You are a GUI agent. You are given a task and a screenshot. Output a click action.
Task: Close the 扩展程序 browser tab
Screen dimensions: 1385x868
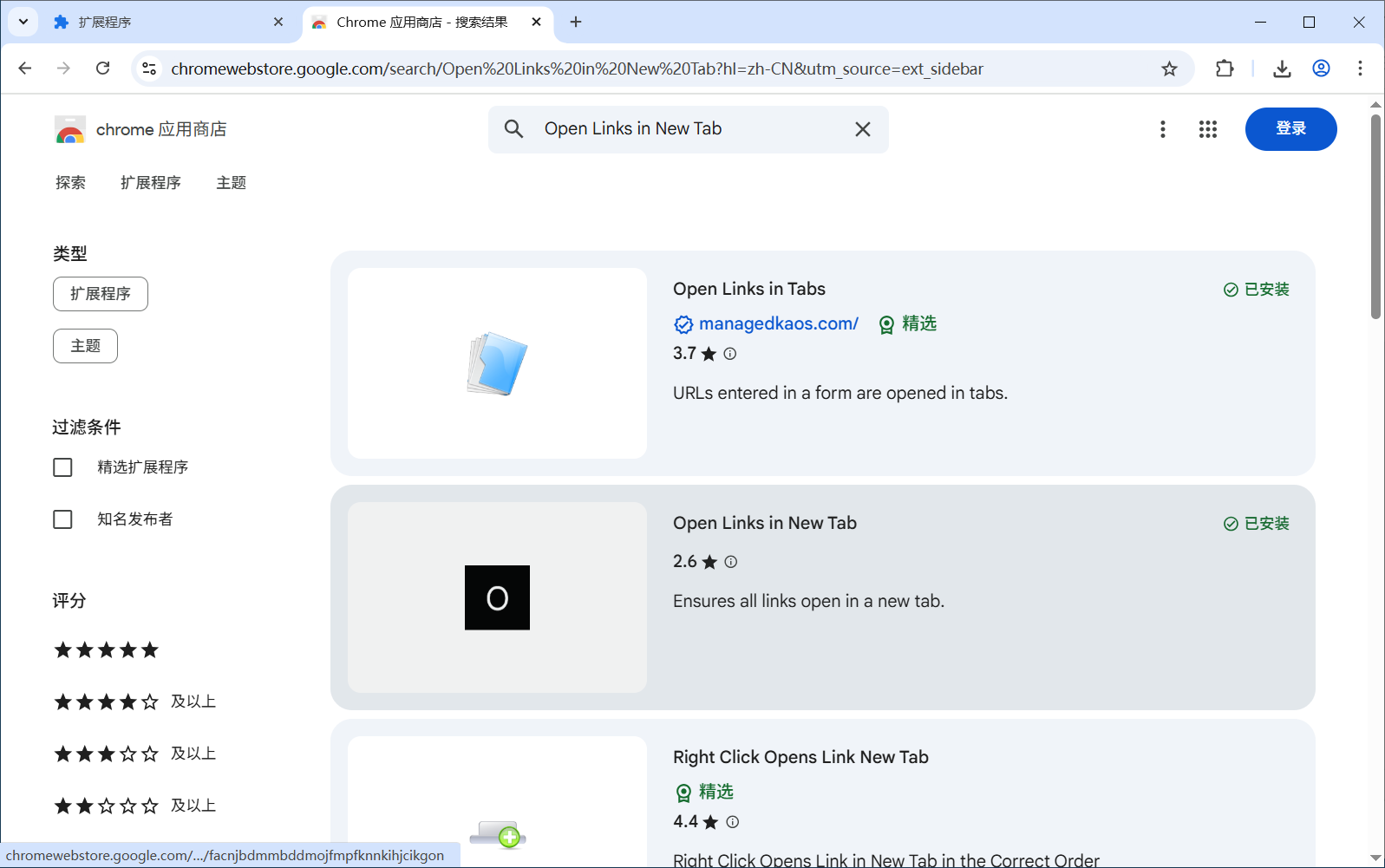278,22
